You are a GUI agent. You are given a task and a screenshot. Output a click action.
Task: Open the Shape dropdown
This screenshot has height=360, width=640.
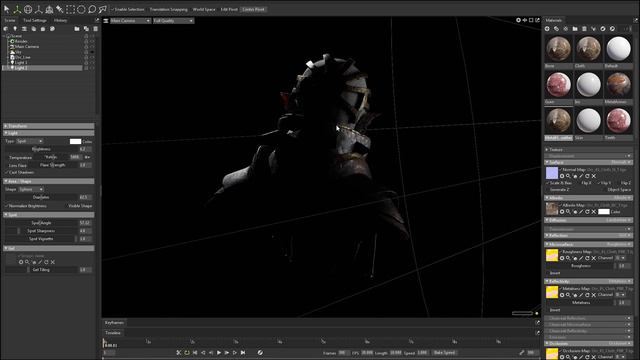31,189
